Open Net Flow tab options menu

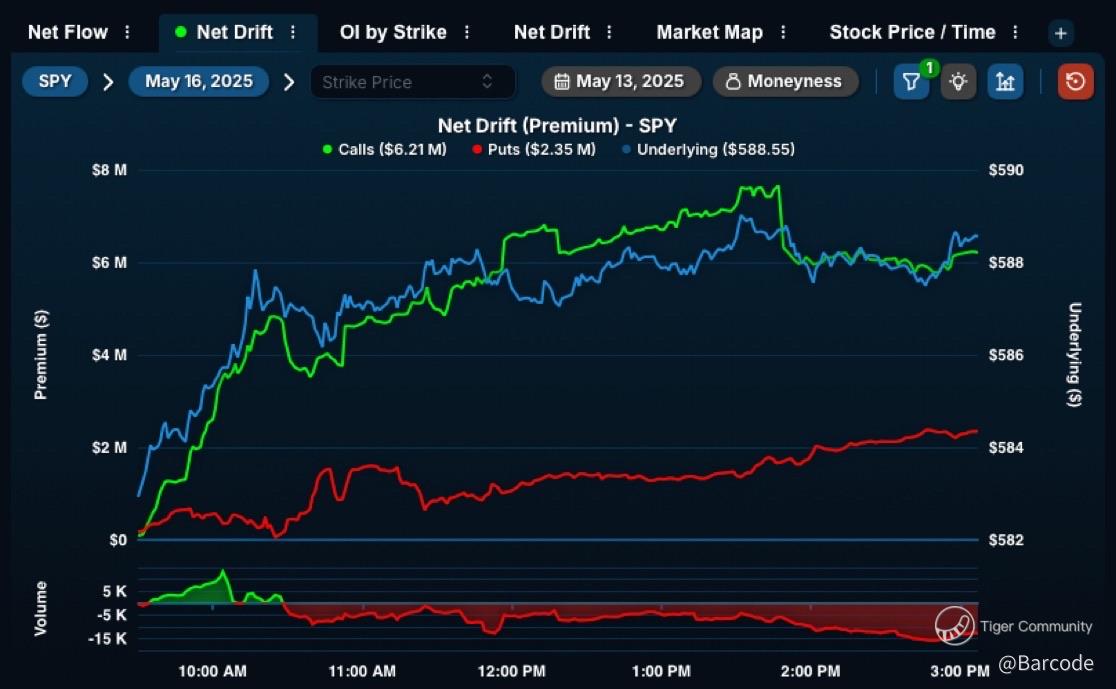point(127,33)
